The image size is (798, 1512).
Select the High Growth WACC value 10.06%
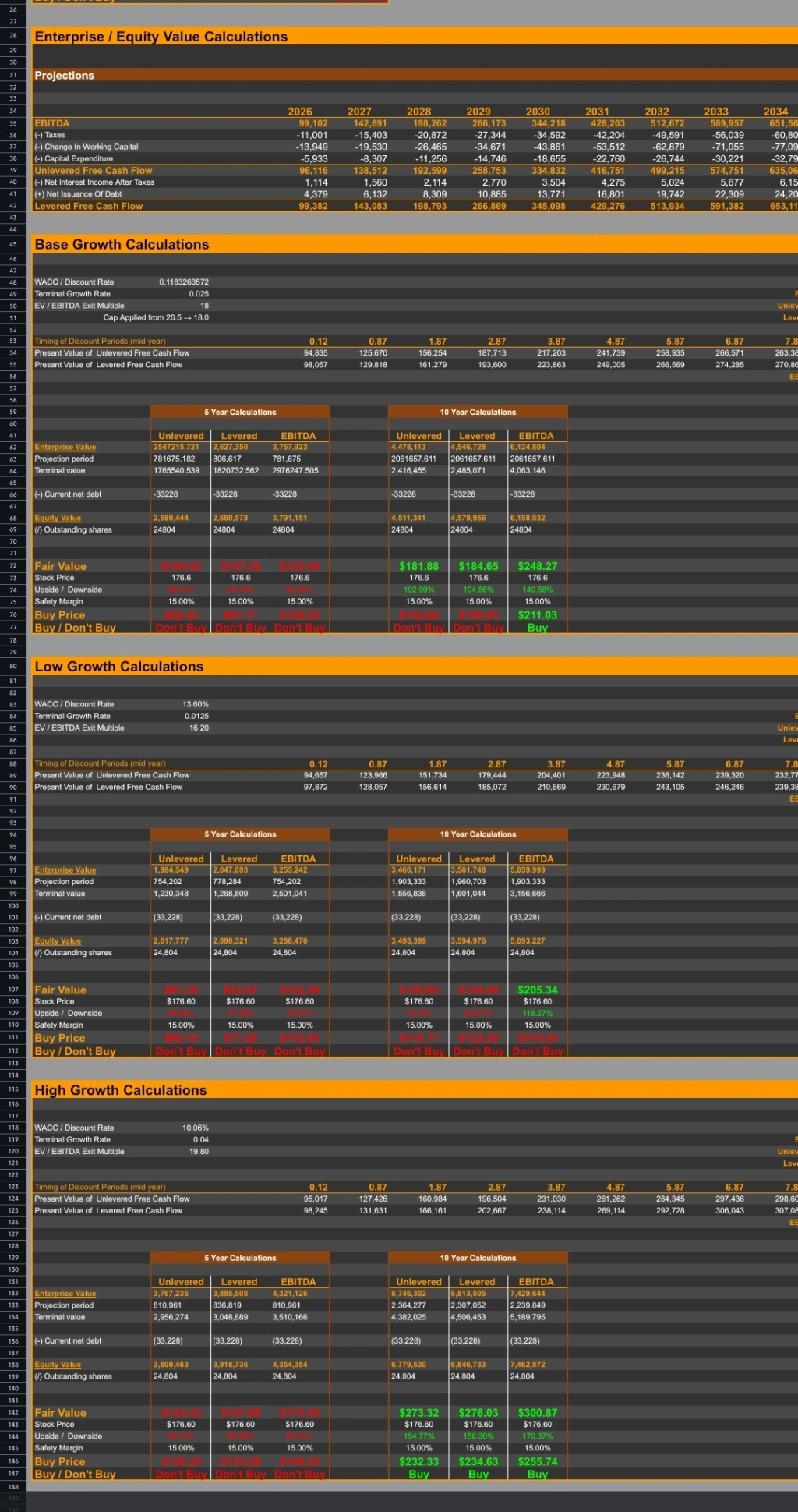pos(195,1128)
